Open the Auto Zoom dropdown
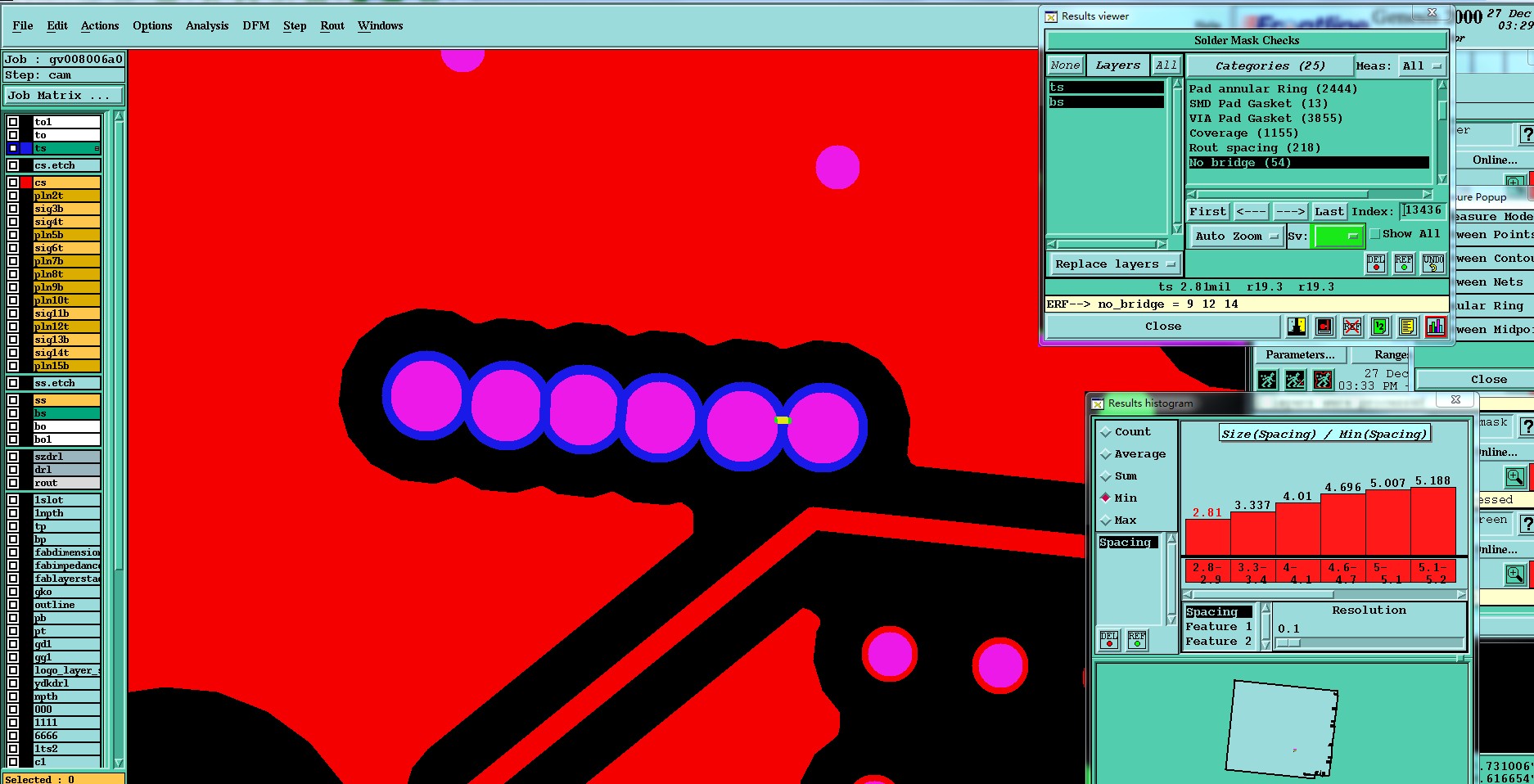Screen dimensions: 1534x784 point(1236,237)
